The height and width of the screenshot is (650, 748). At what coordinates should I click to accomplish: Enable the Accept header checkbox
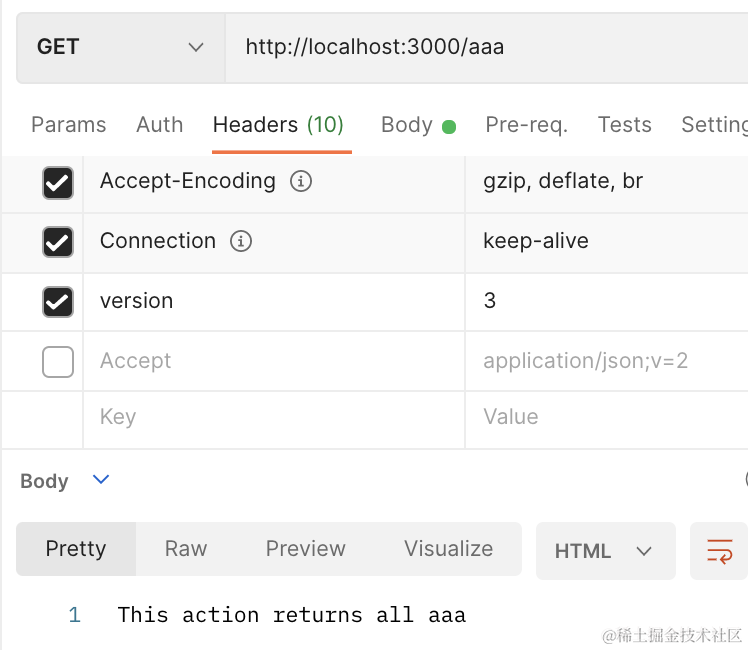(x=58, y=361)
